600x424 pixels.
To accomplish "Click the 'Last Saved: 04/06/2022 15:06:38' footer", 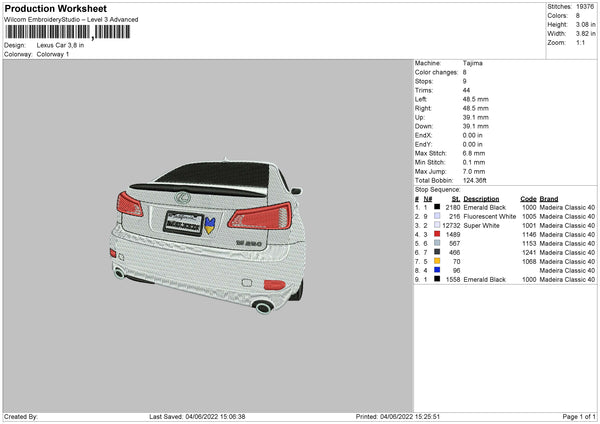I will [x=197, y=416].
